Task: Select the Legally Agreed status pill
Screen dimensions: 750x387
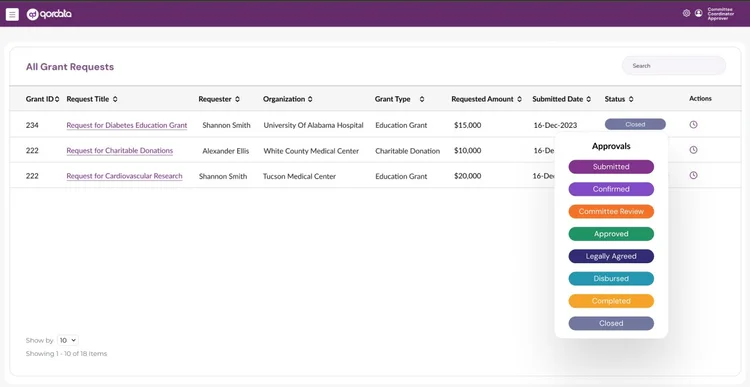Action: pyautogui.click(x=611, y=256)
